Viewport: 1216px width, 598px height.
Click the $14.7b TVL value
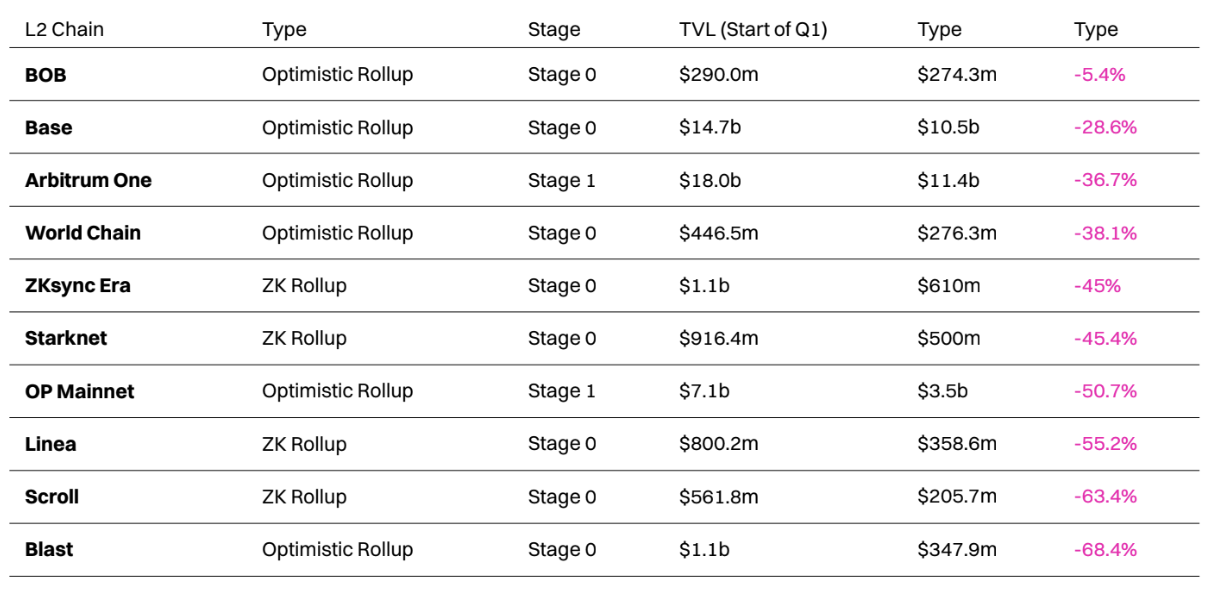pos(711,128)
